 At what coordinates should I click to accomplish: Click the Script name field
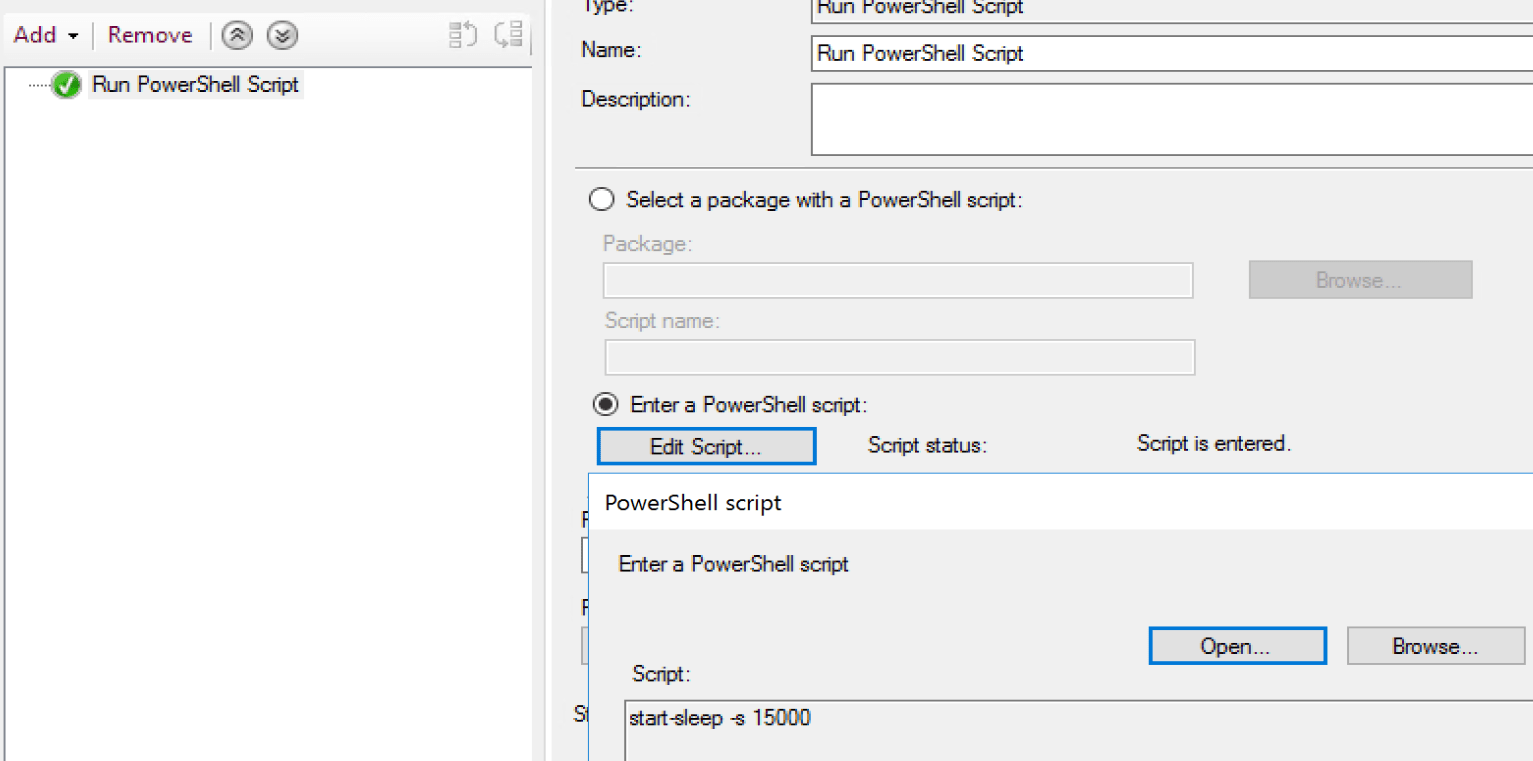tap(898, 357)
